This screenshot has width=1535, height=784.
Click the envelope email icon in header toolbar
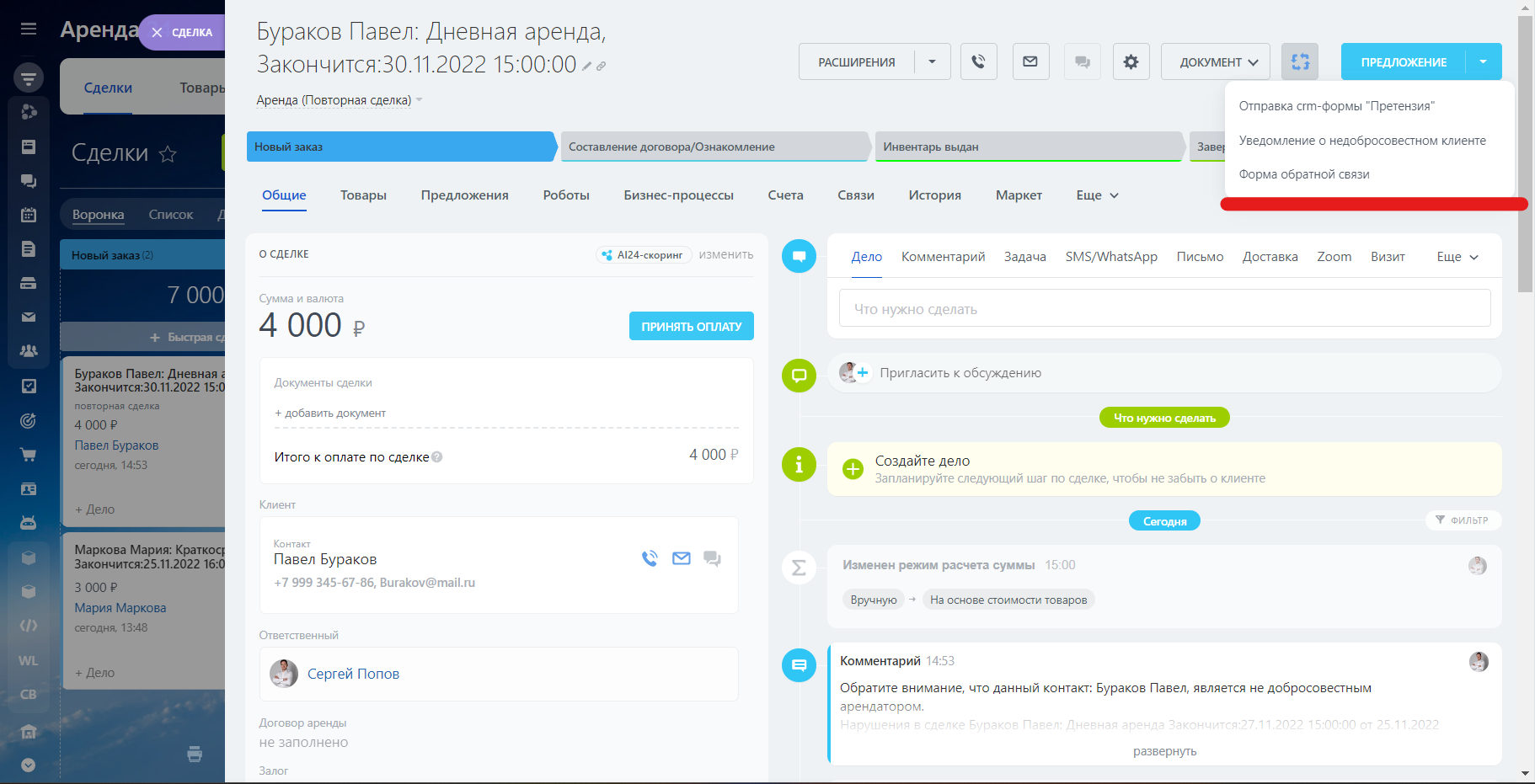(1030, 61)
